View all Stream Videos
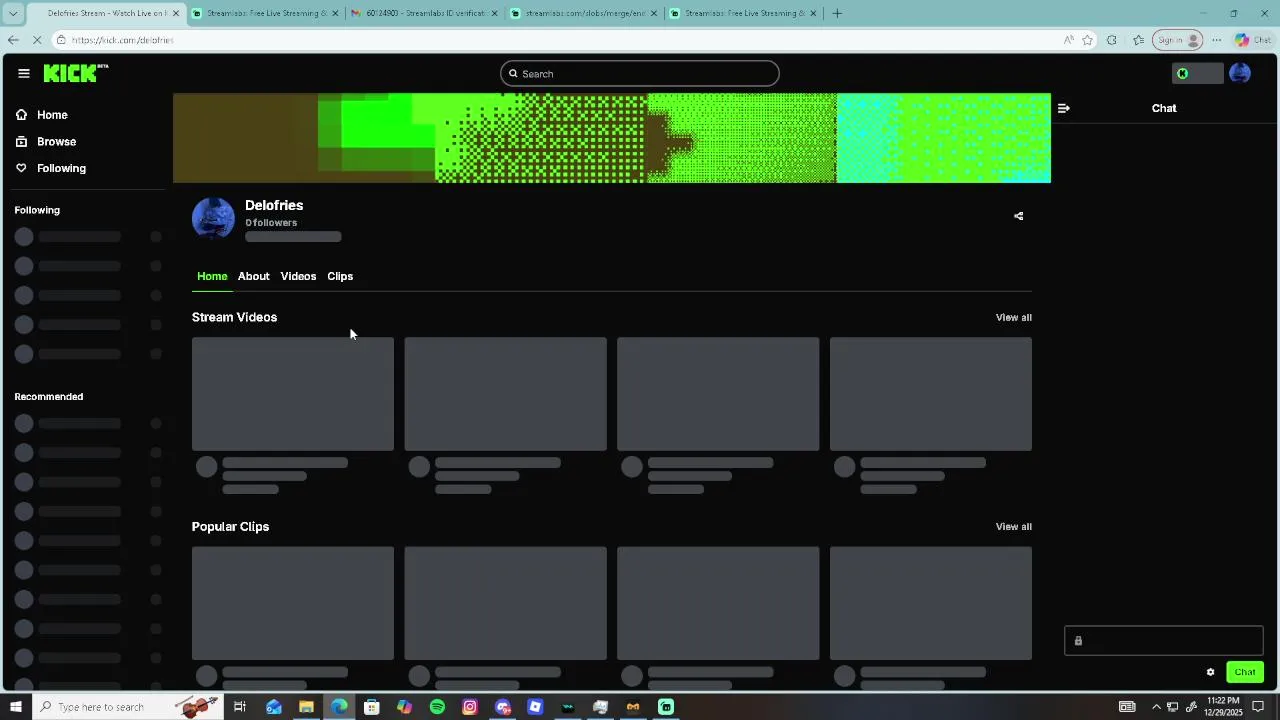The height and width of the screenshot is (720, 1280). coord(1013,318)
